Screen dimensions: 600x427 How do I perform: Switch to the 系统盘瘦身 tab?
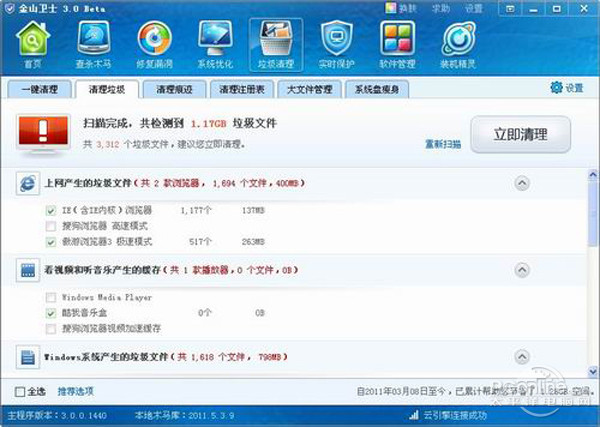pos(377,90)
